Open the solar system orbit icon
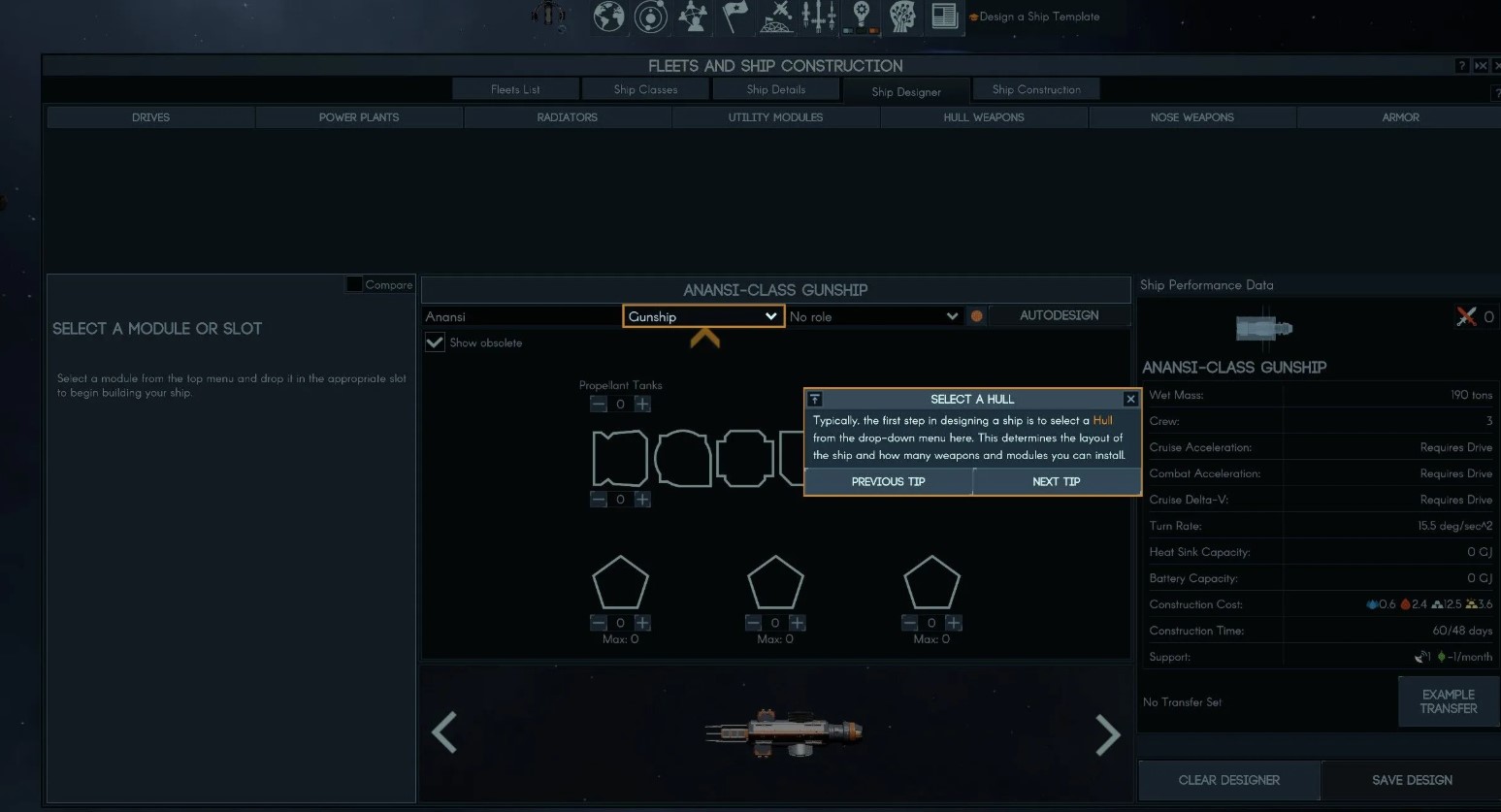The width and height of the screenshot is (1501, 812). 650,16
